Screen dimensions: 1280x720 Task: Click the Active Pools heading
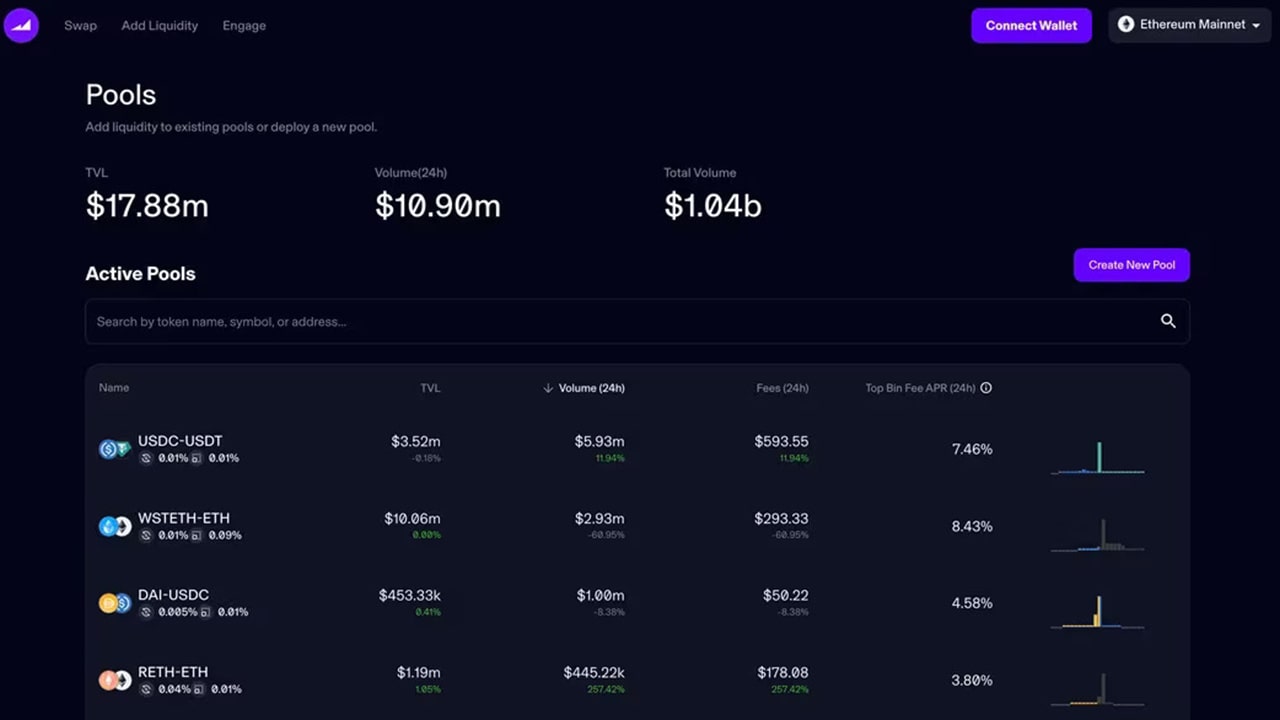click(x=140, y=273)
